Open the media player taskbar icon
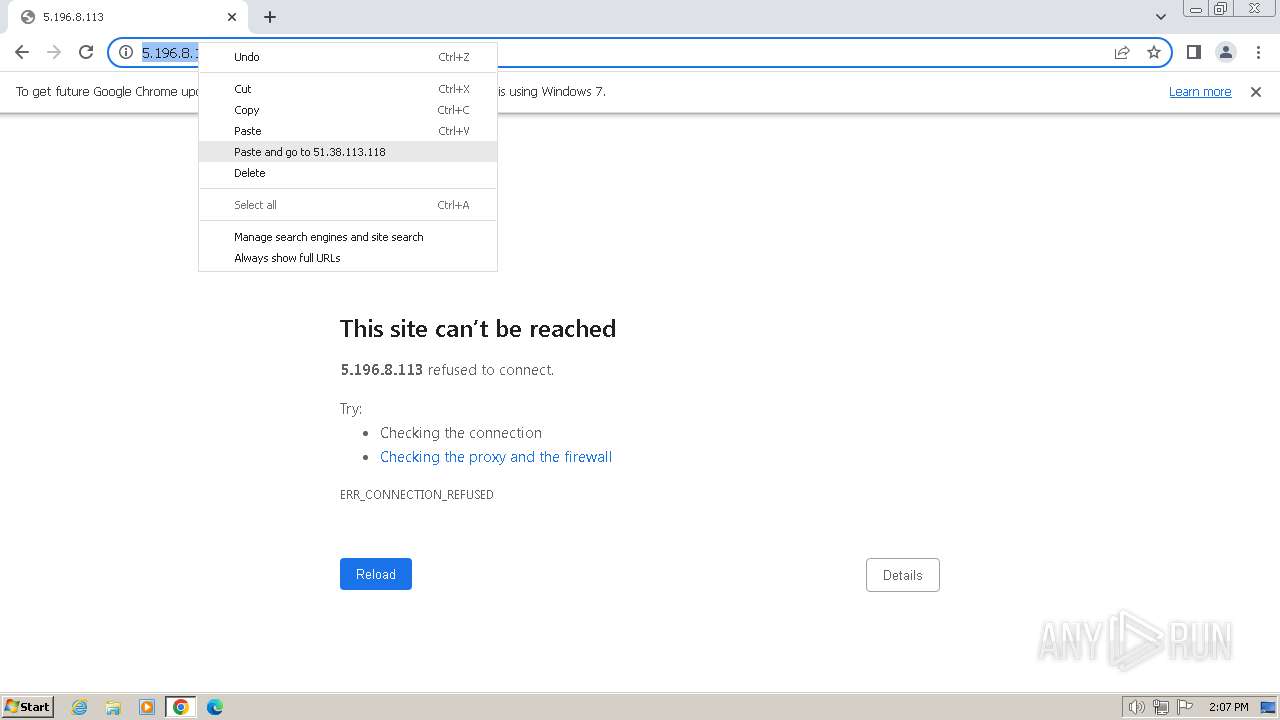Viewport: 1280px width, 720px height. [147, 707]
